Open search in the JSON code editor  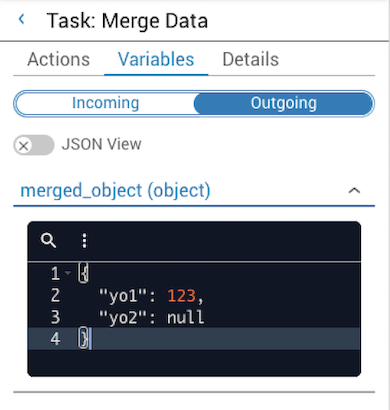coord(48,240)
